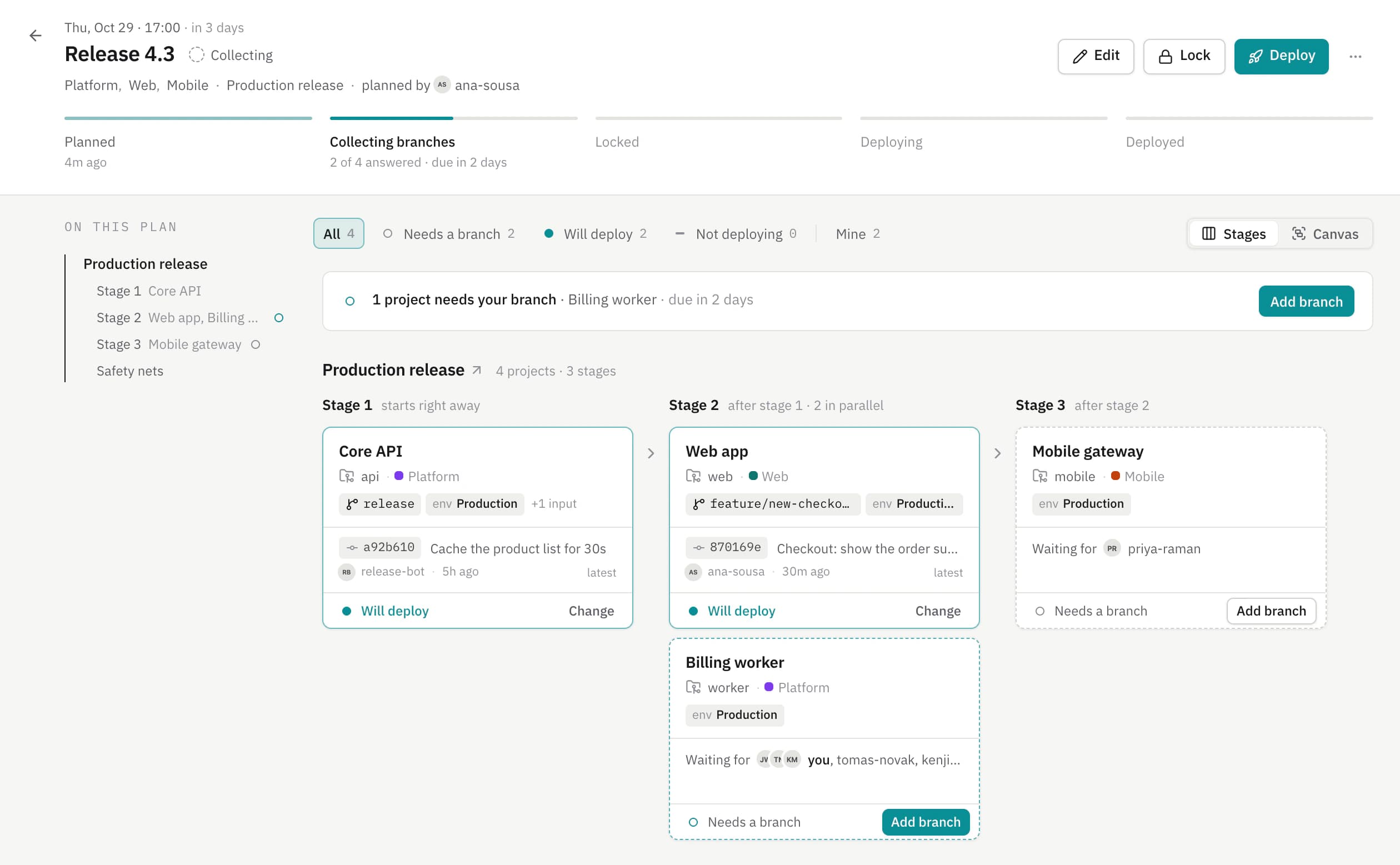Add branch from the banner notice
Viewport: 1400px width, 865px height.
1306,301
